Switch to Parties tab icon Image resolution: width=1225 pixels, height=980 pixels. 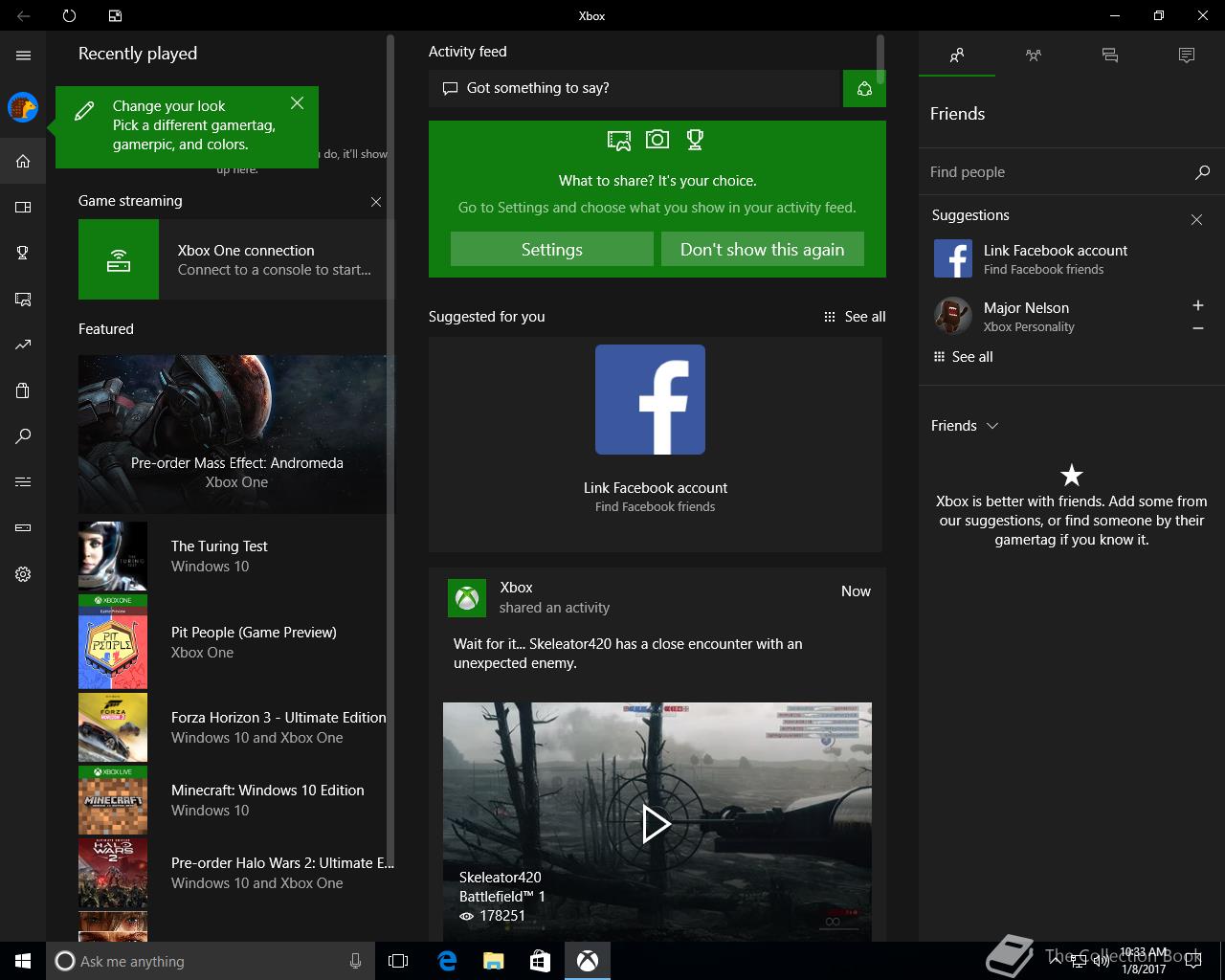1034,56
